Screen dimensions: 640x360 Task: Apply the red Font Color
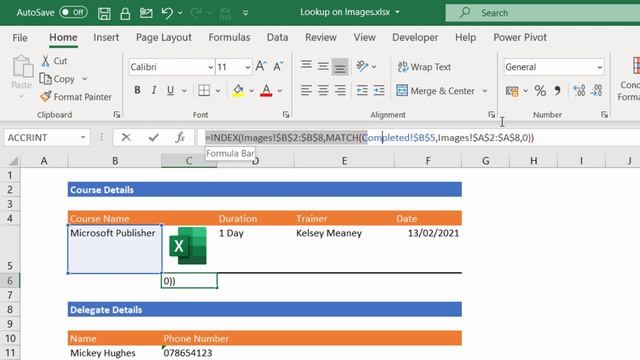266,90
